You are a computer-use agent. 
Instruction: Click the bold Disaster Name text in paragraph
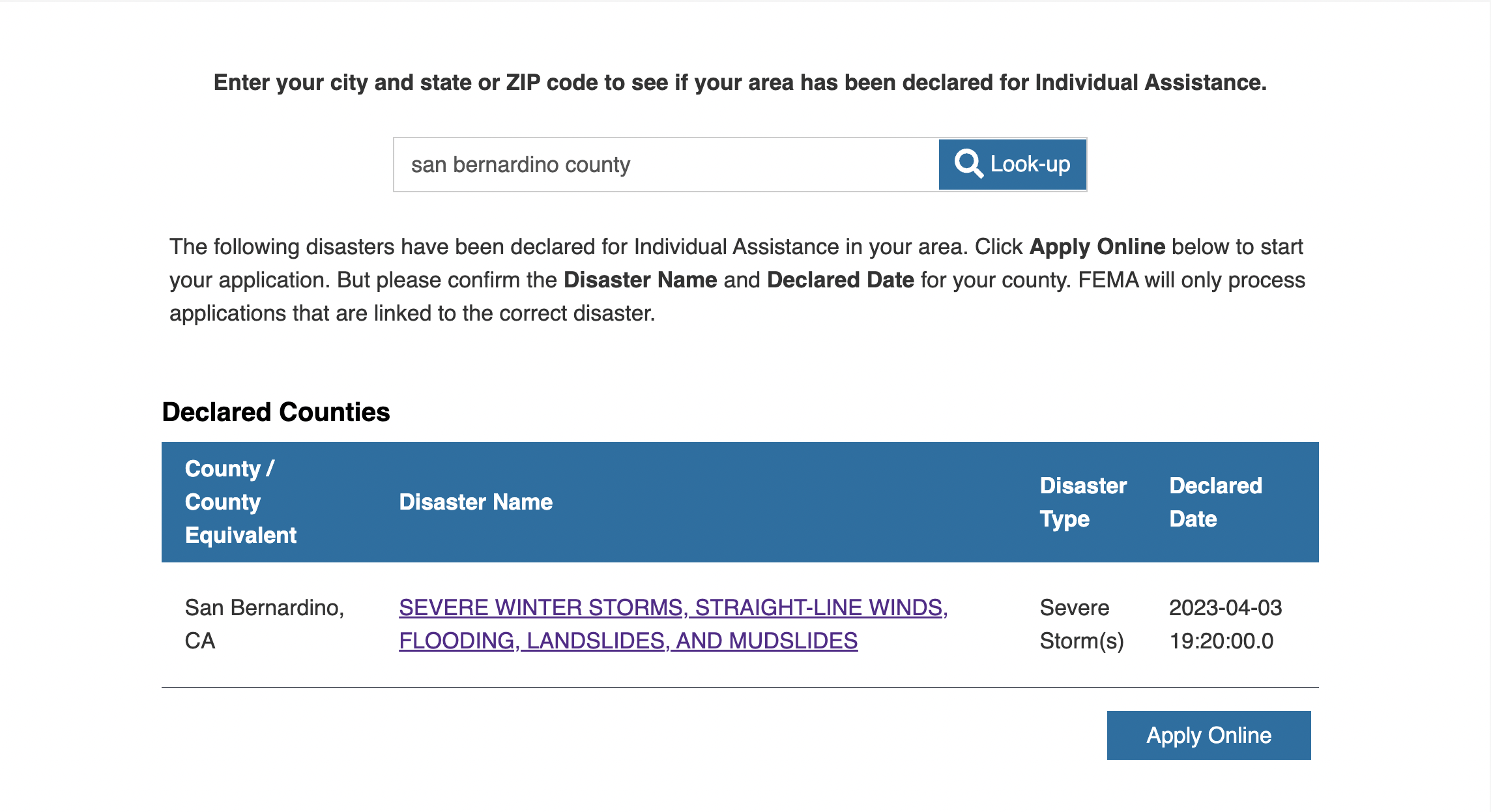[641, 280]
